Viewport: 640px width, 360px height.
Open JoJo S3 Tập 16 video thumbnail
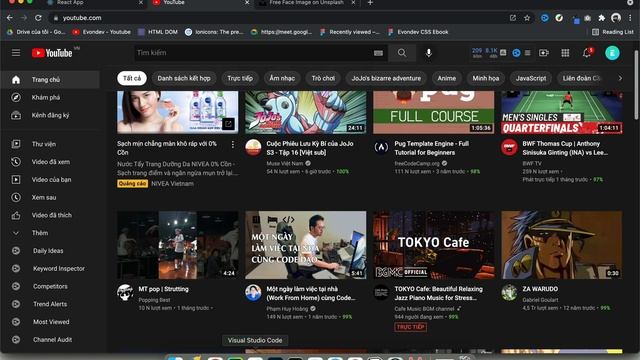click(x=306, y=112)
